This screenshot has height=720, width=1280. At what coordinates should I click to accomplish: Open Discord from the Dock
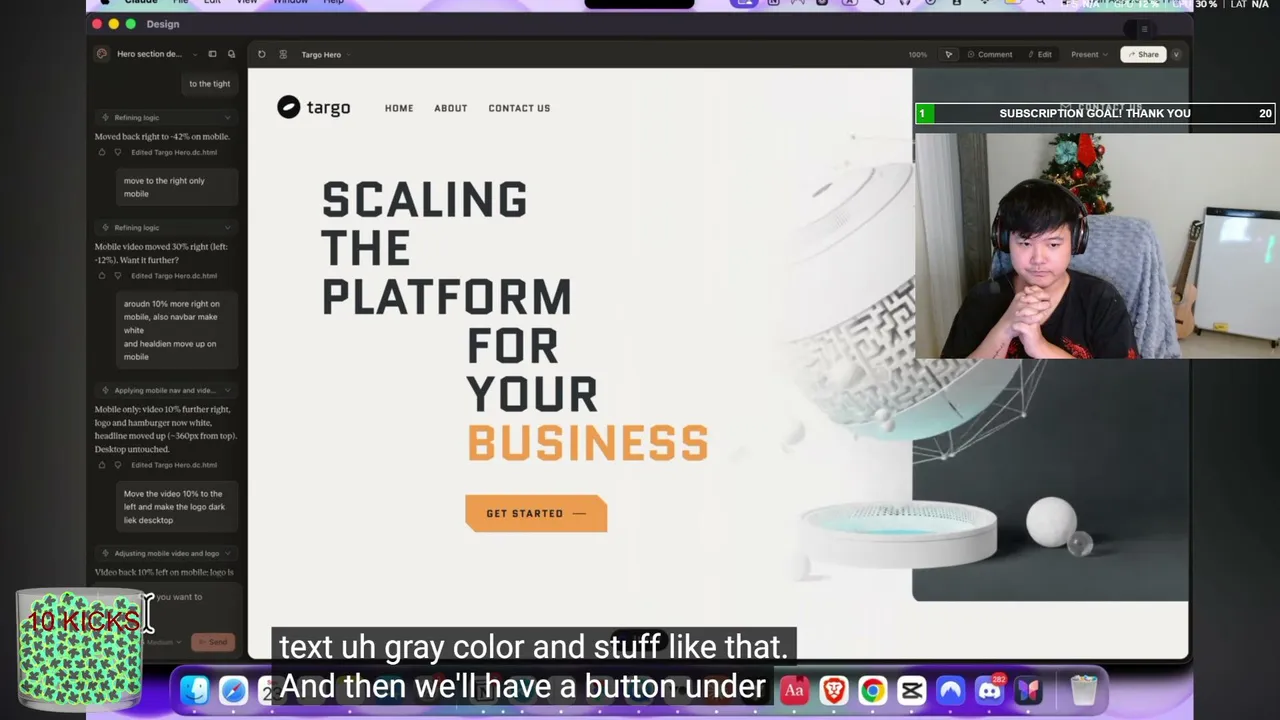coord(989,690)
